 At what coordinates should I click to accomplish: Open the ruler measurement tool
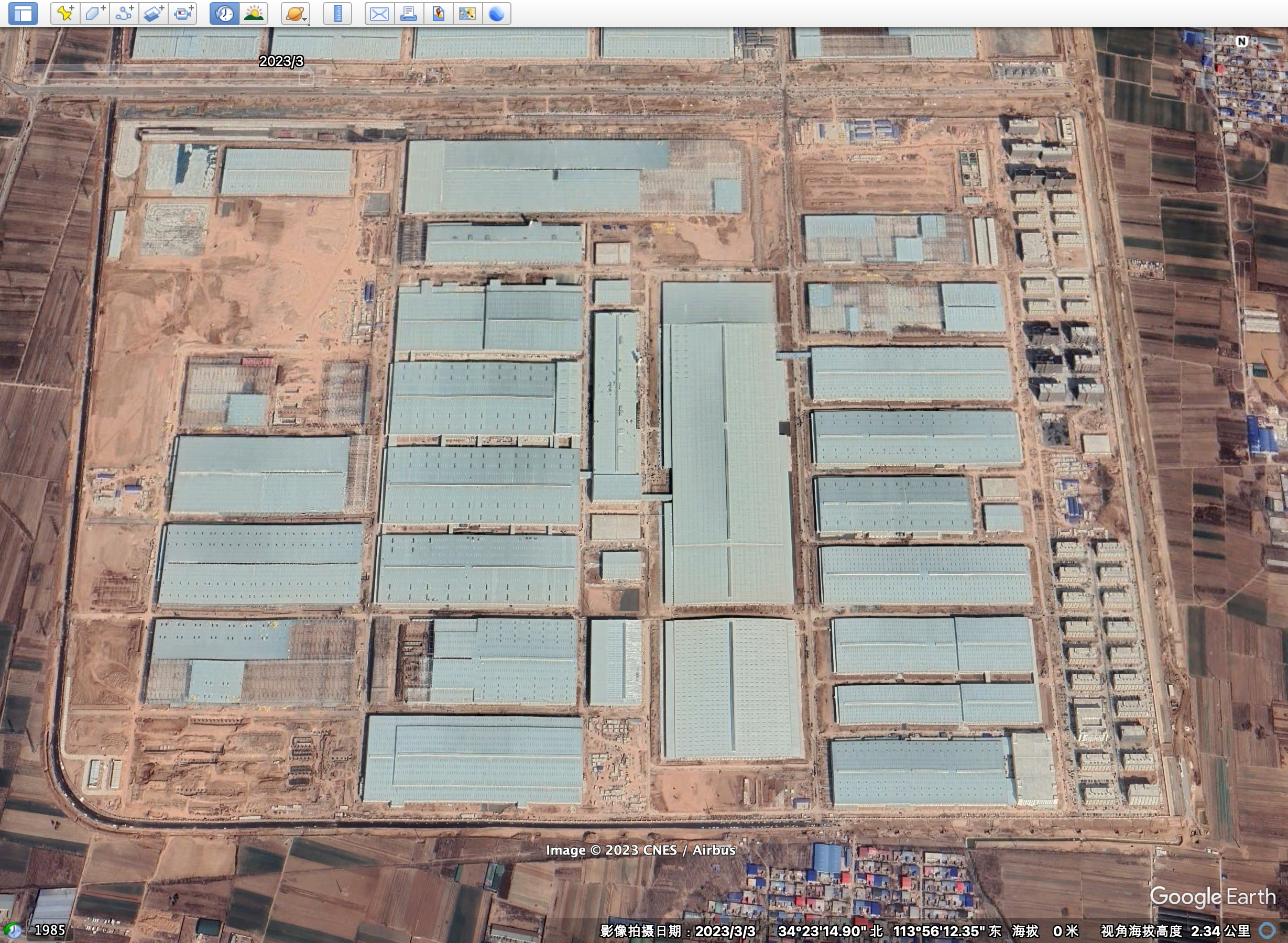click(x=337, y=14)
